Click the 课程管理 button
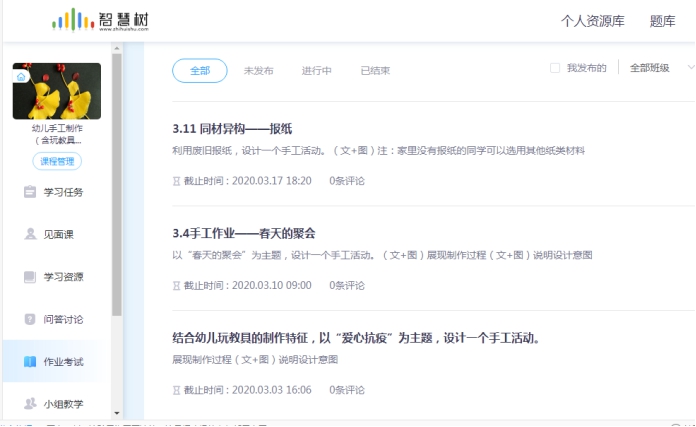696x427 pixels. pyautogui.click(x=57, y=161)
